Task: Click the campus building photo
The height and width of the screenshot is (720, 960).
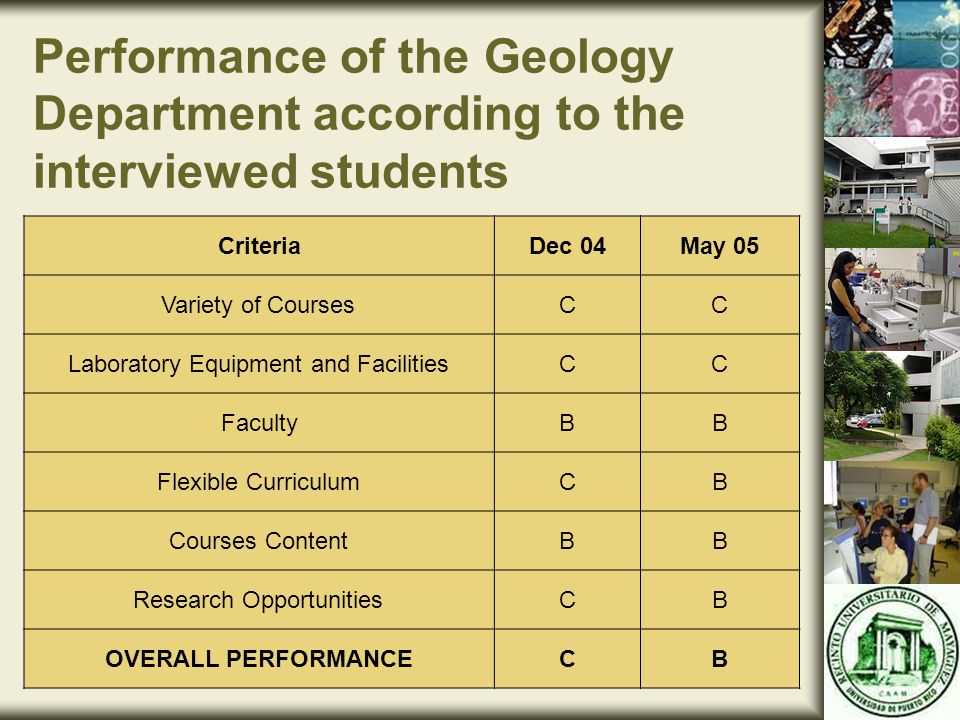Action: pos(892,192)
